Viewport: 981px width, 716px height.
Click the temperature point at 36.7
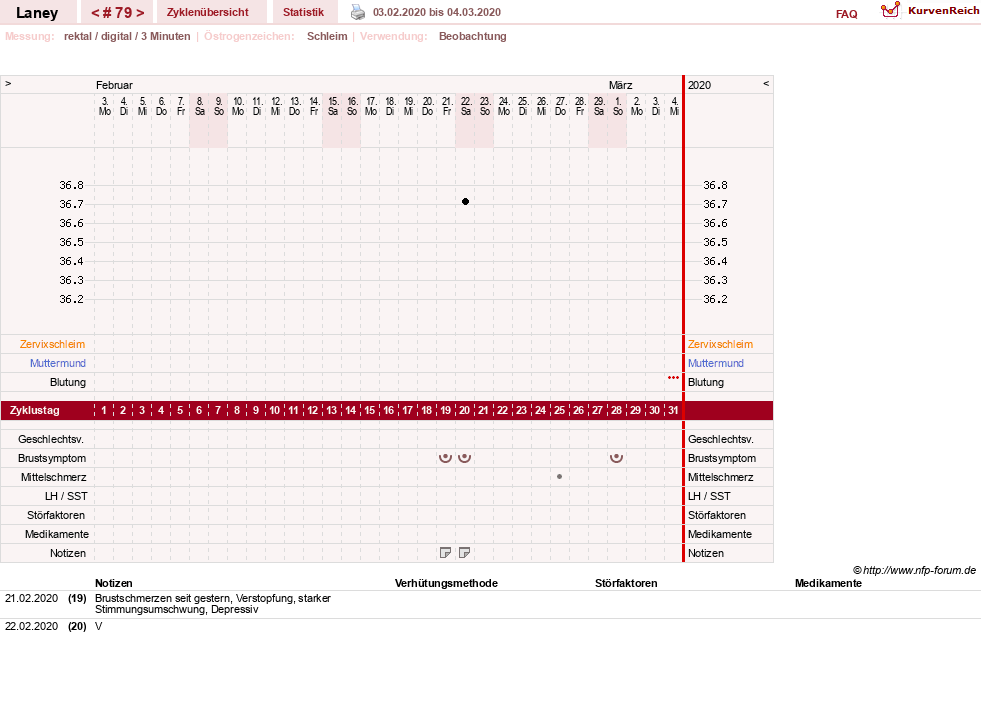coord(465,202)
